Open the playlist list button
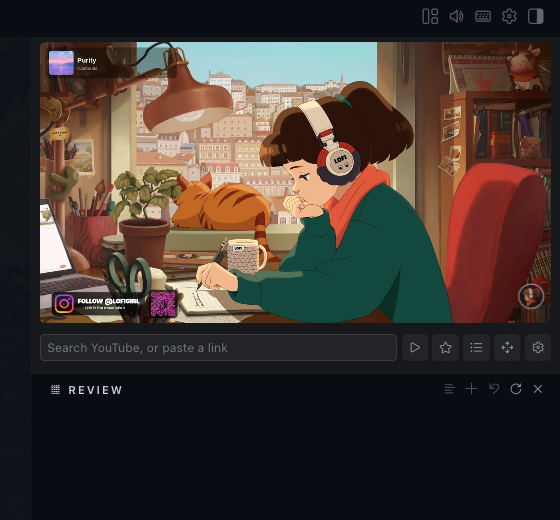Image resolution: width=560 pixels, height=520 pixels. click(476, 348)
